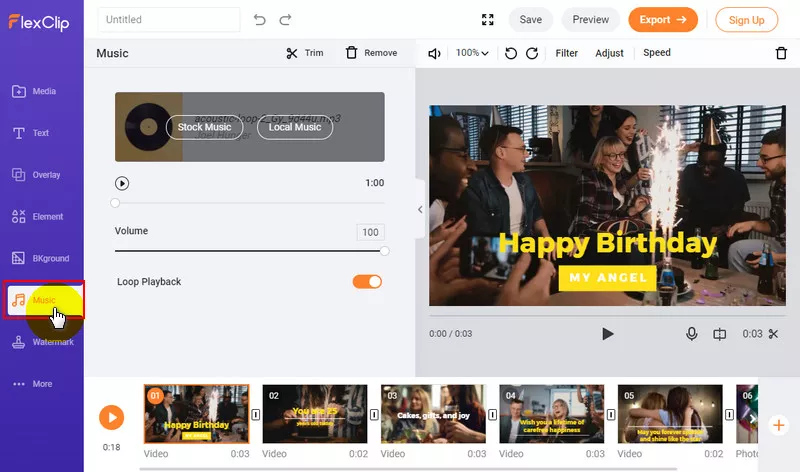The image size is (800, 472).
Task: Select the Happy Birthday title in preview
Action: 608,243
